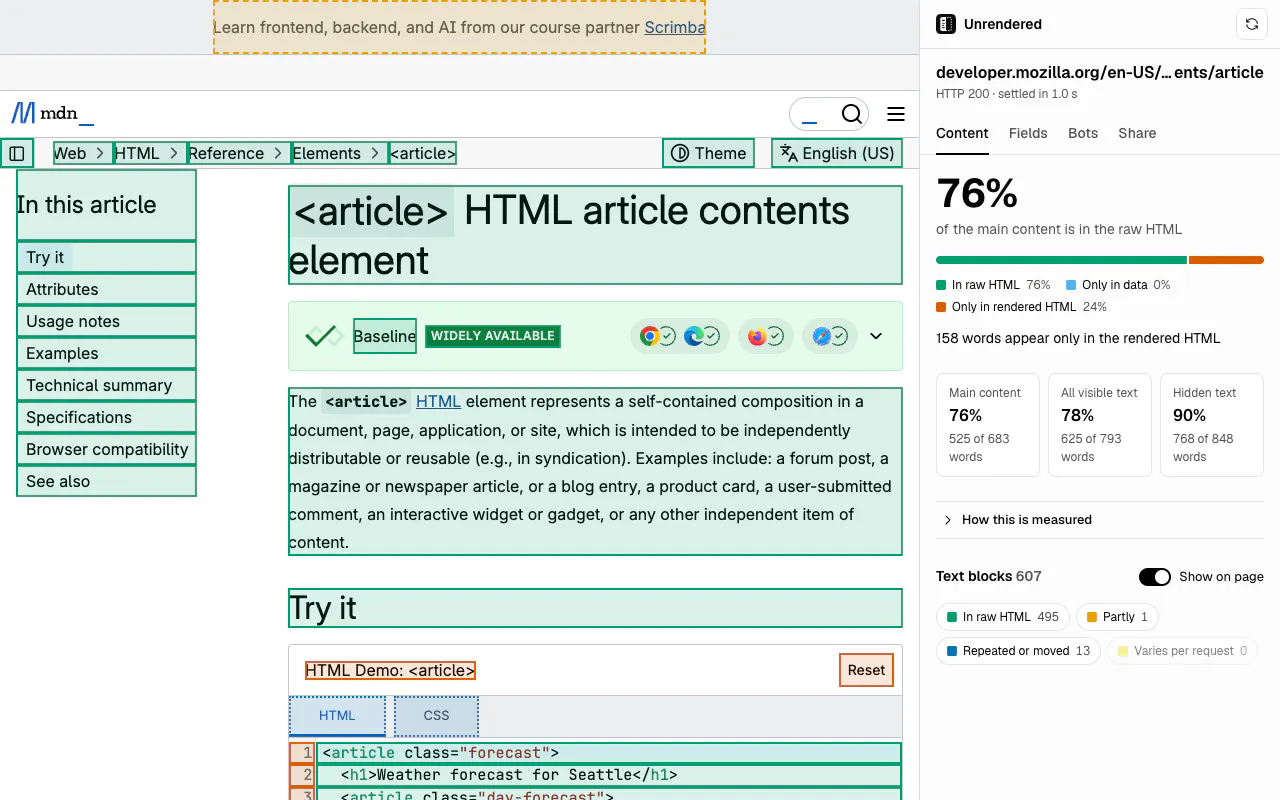Click the Chrome browser support icon
This screenshot has height=800, width=1280.
coord(649,336)
